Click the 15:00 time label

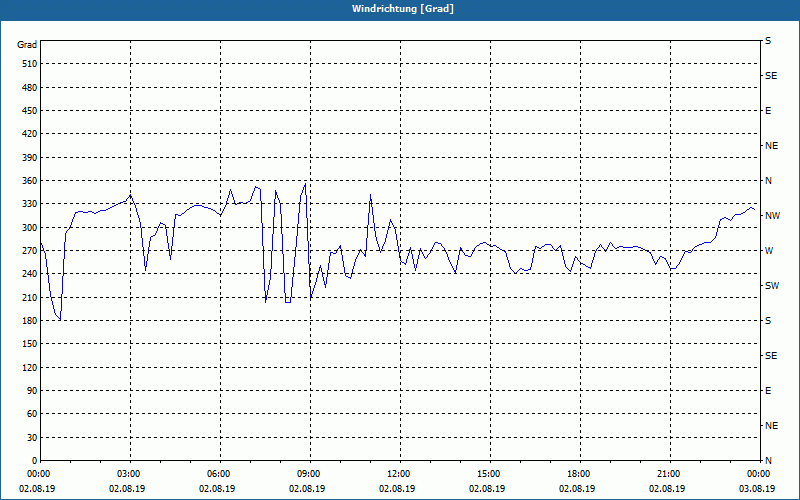coord(490,474)
